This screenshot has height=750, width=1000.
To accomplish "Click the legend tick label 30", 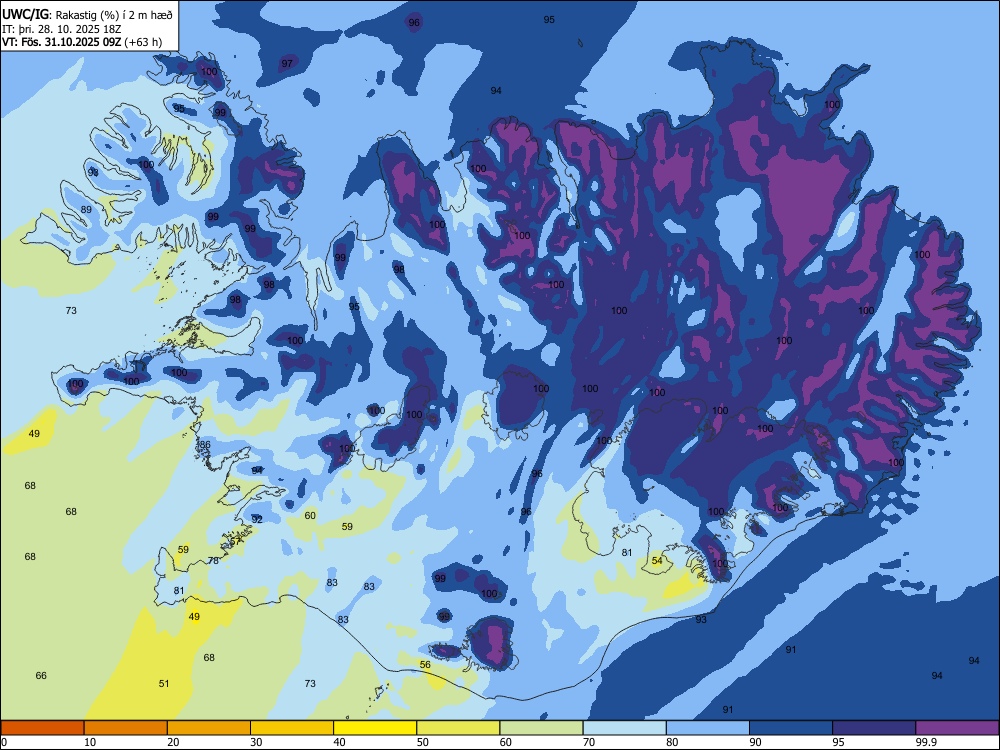I will (x=256, y=742).
